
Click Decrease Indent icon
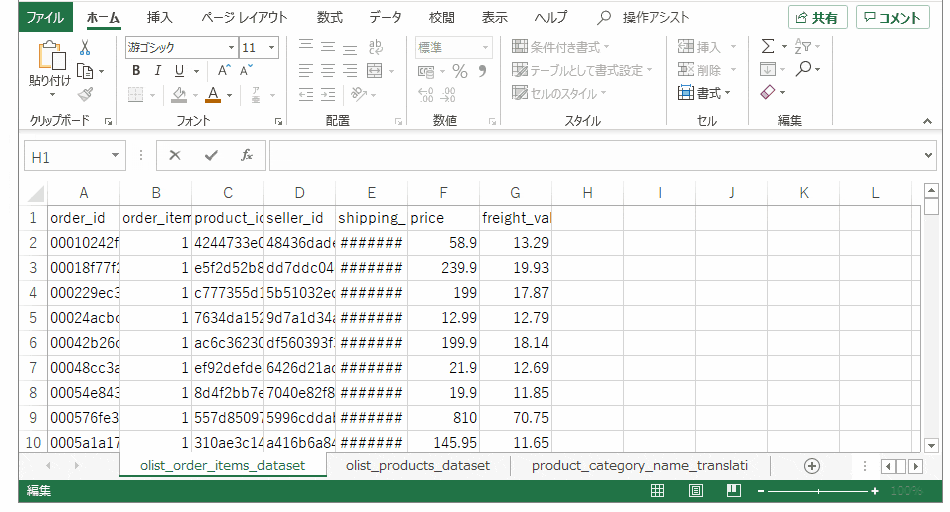(x=306, y=95)
